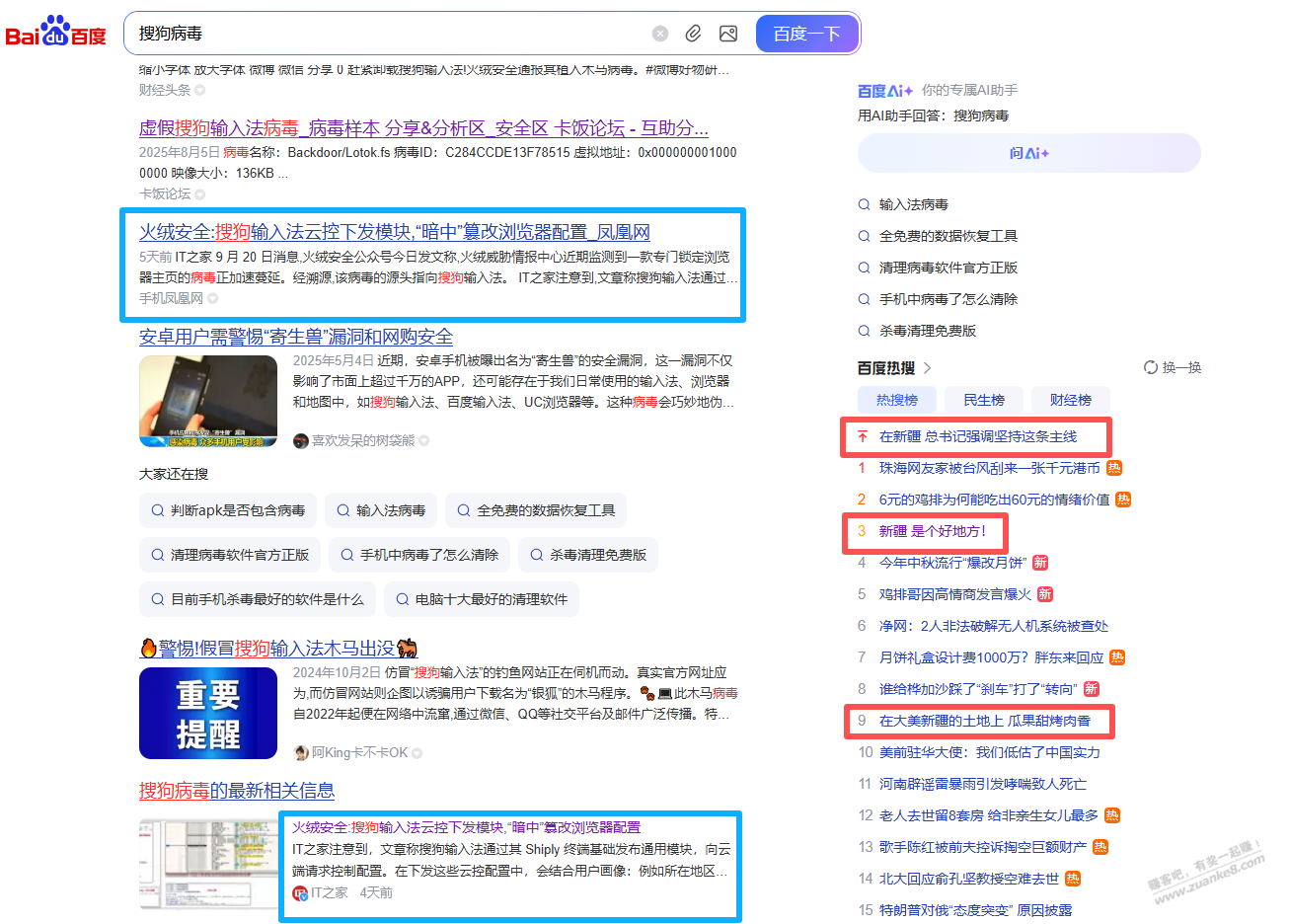The width and height of the screenshot is (1289, 924).
Task: Open hot topic 美前驻华大使:我们低估了中国实力
Action: tap(989, 752)
